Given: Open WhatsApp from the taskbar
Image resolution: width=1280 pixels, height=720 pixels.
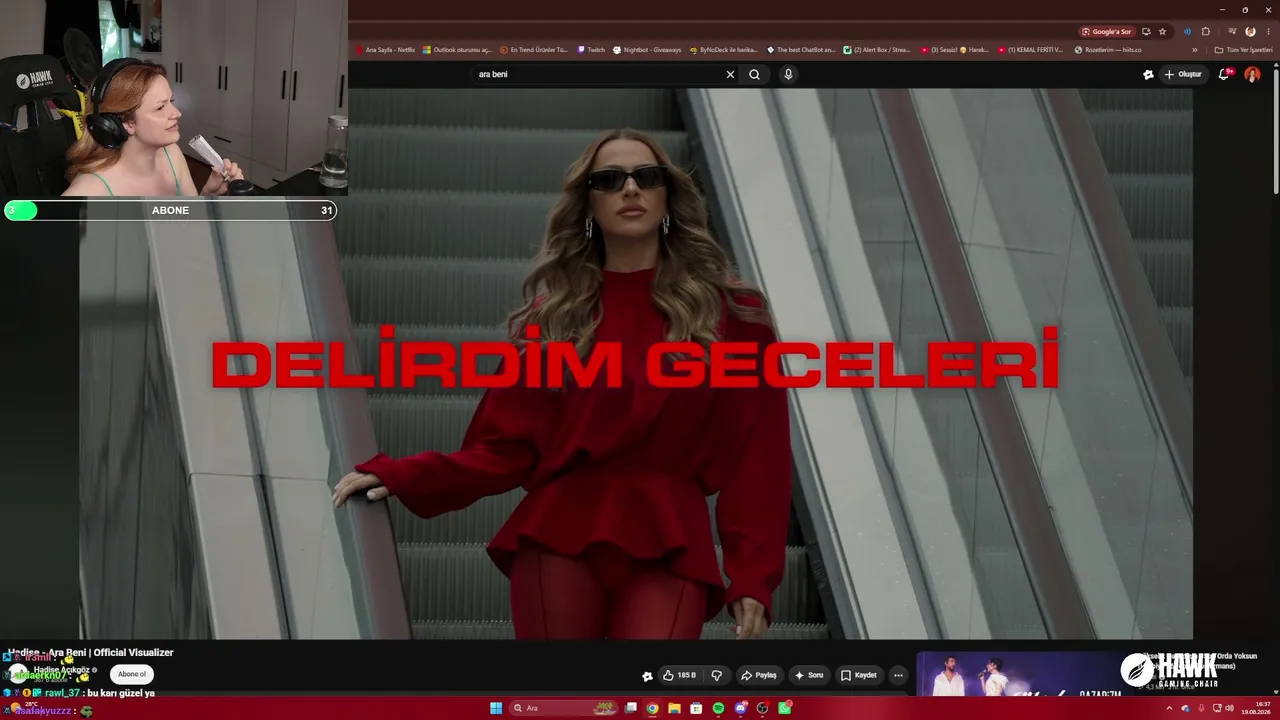Looking at the screenshot, I should click(785, 708).
